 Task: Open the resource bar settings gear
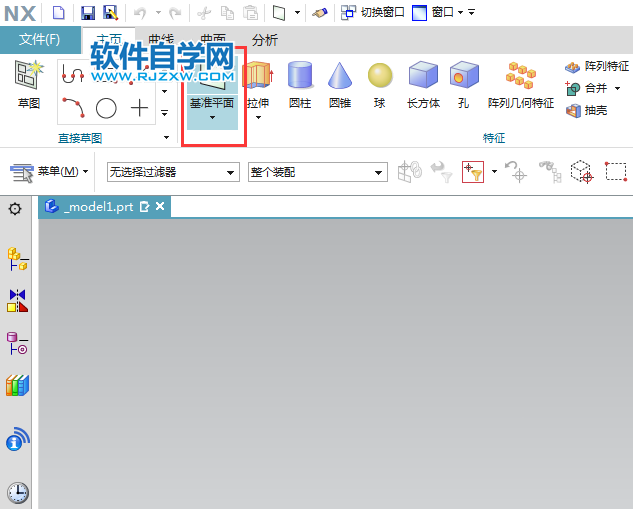pyautogui.click(x=15, y=209)
